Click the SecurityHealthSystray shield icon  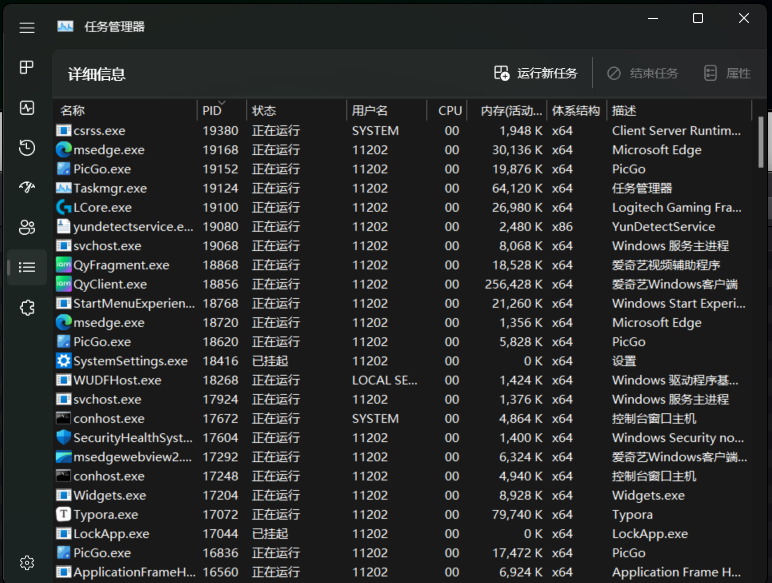point(64,438)
